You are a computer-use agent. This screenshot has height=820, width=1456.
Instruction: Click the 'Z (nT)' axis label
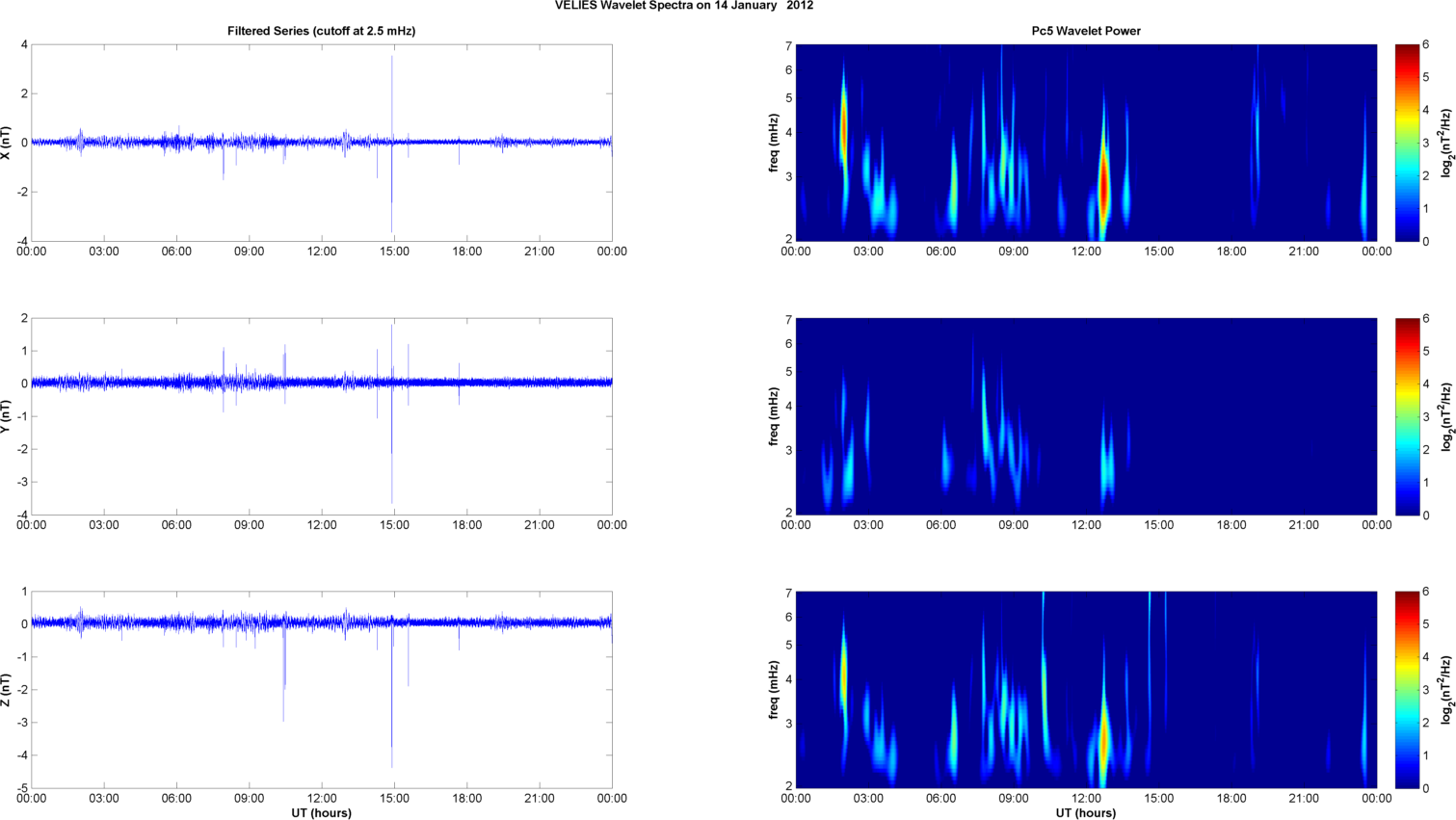(x=8, y=690)
